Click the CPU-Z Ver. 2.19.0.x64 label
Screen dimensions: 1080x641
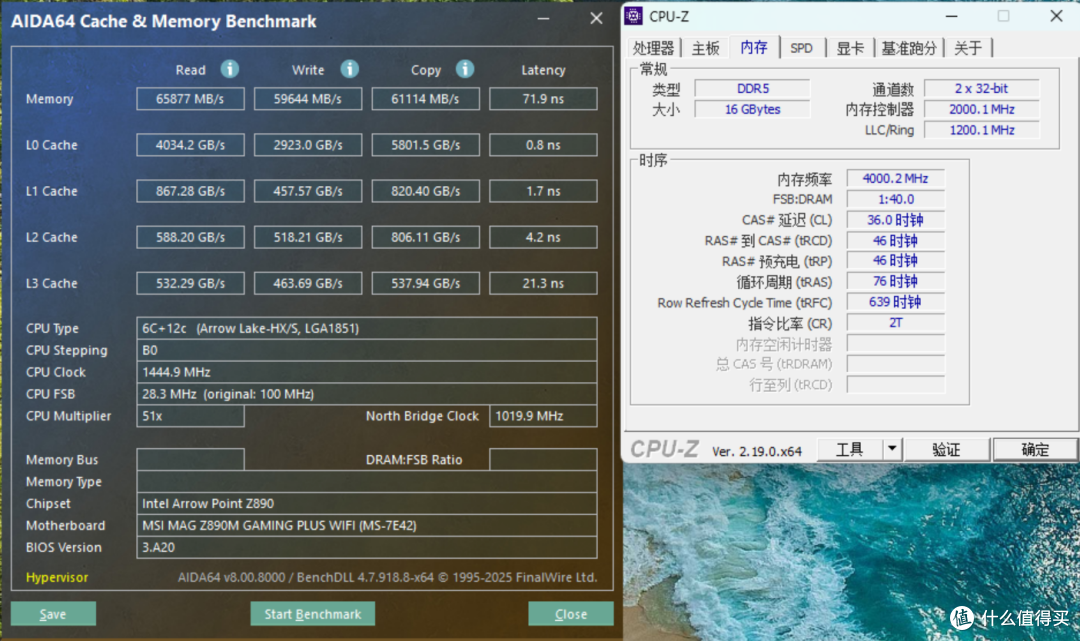(757, 451)
